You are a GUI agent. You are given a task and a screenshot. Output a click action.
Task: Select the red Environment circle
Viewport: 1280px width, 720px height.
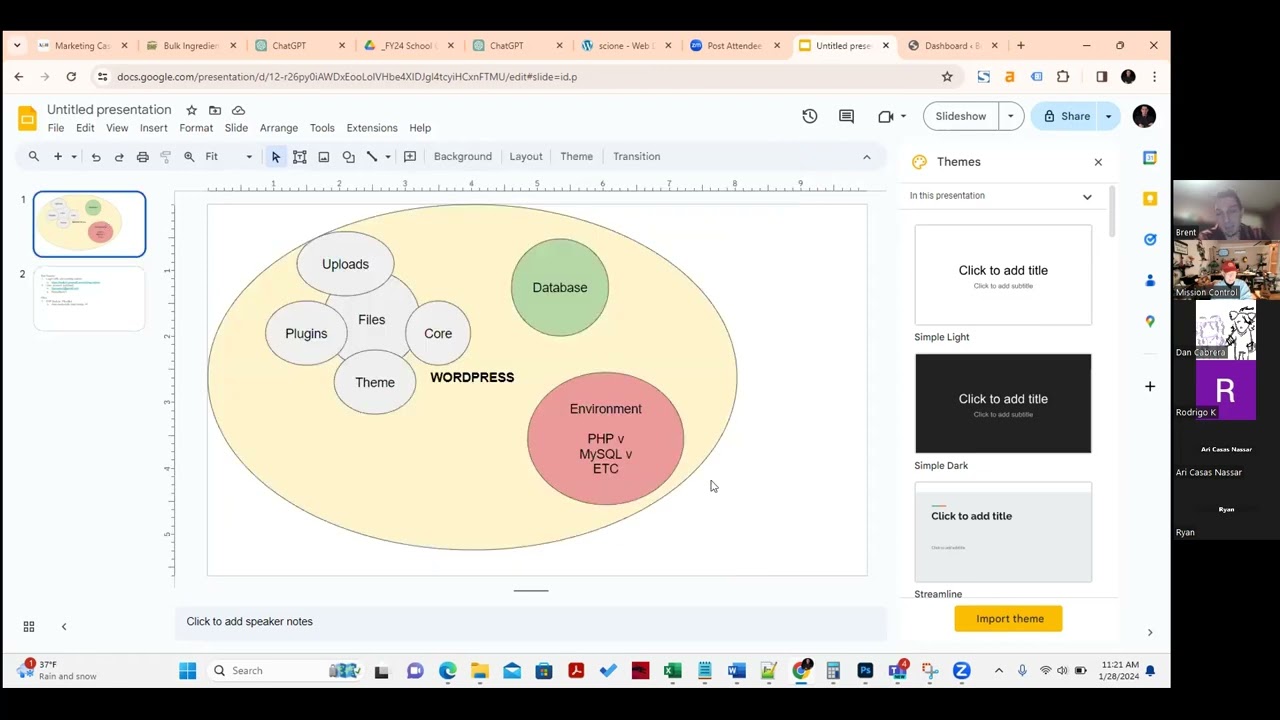coord(606,438)
